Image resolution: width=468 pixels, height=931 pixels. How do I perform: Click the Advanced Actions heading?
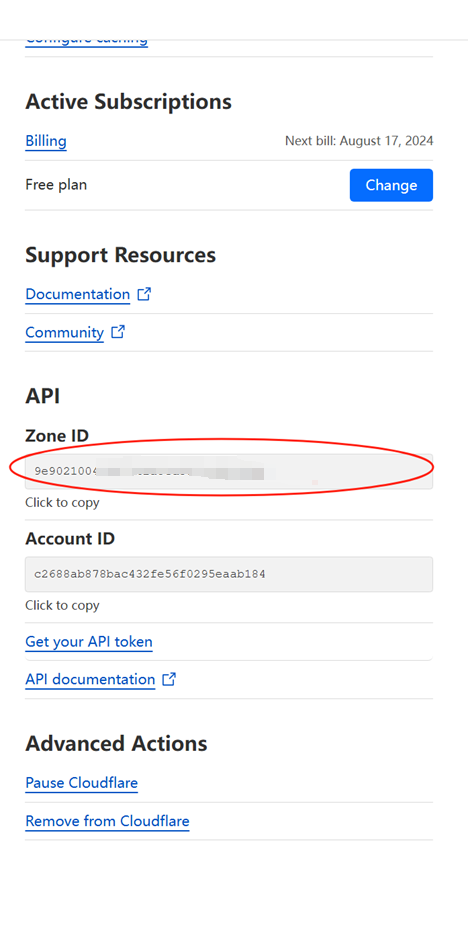116,743
